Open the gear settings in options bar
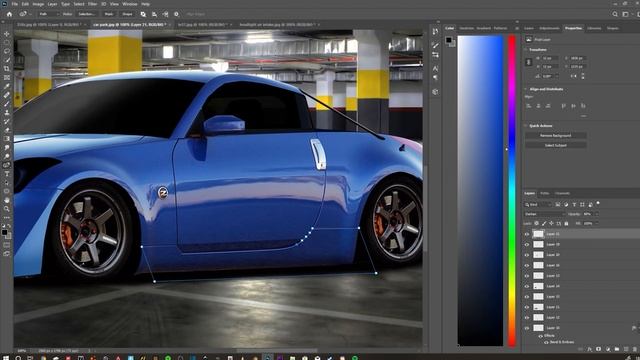Image resolution: width=640 pixels, height=360 pixels. click(176, 14)
